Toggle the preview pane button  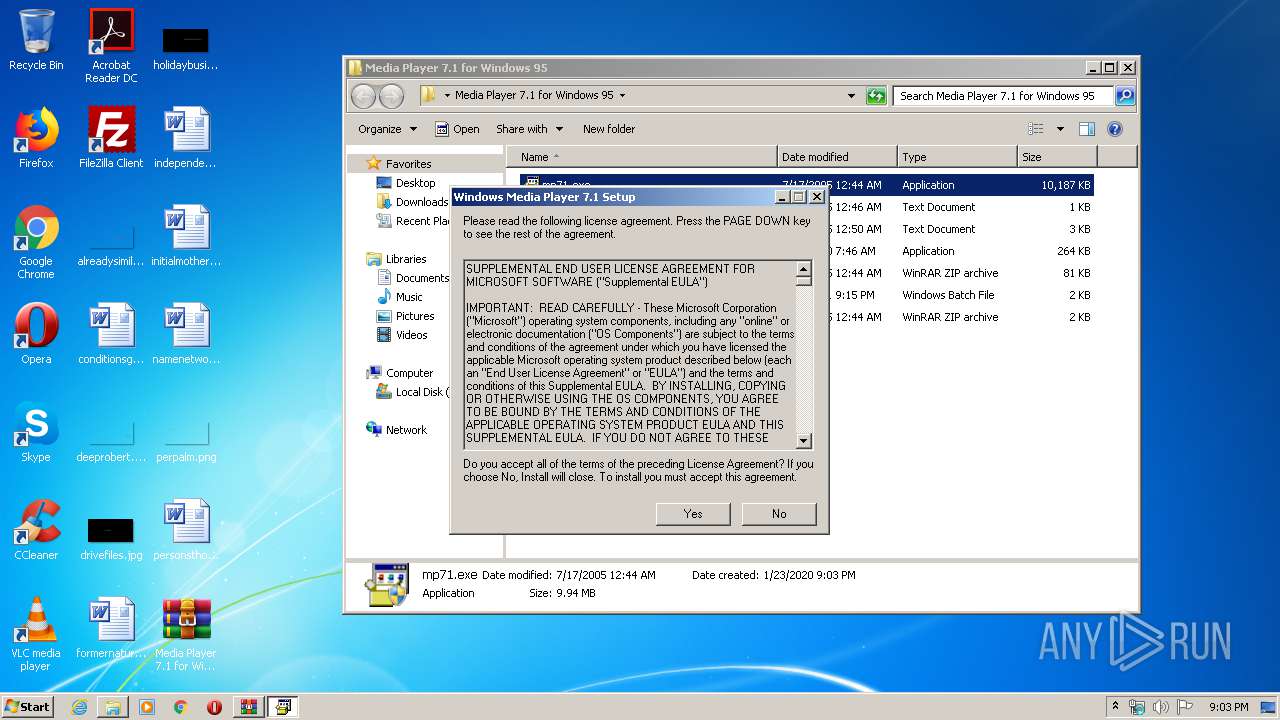[x=1087, y=129]
